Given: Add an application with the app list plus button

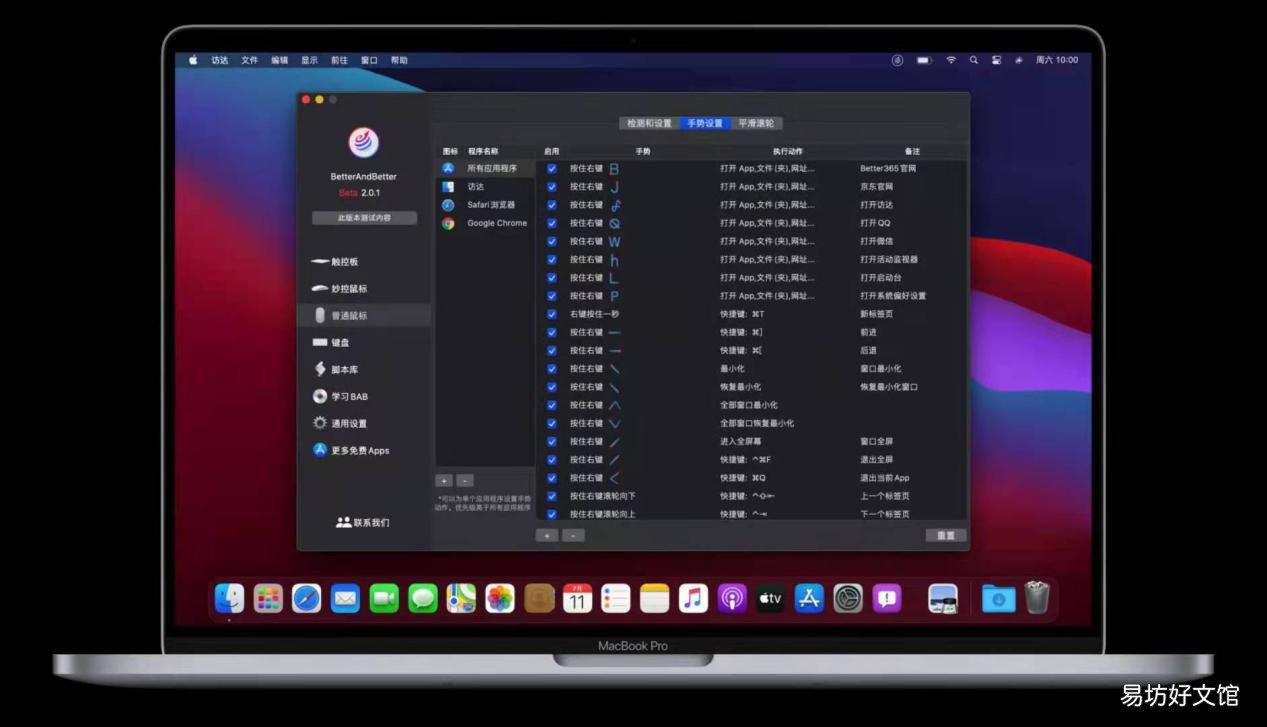Looking at the screenshot, I should (x=444, y=481).
